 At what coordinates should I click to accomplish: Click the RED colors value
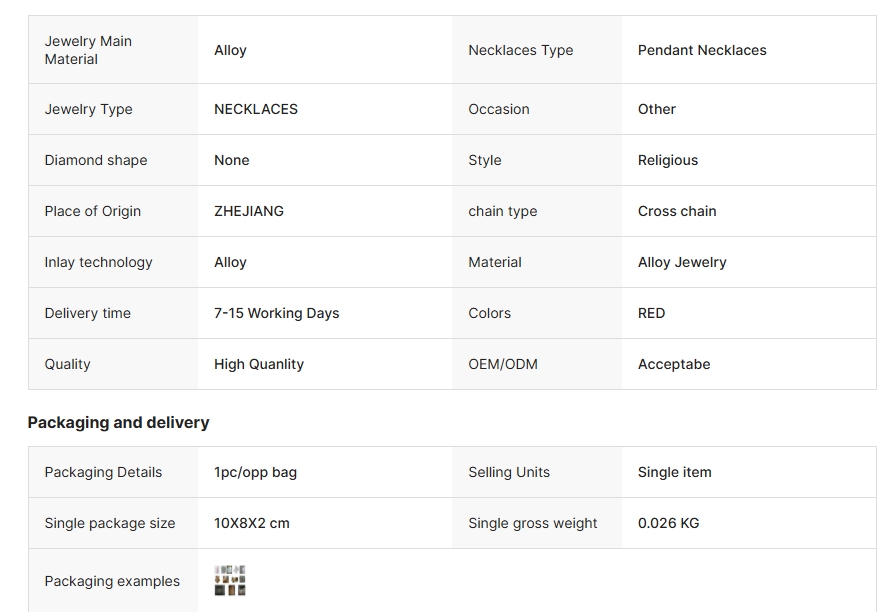[x=651, y=313]
